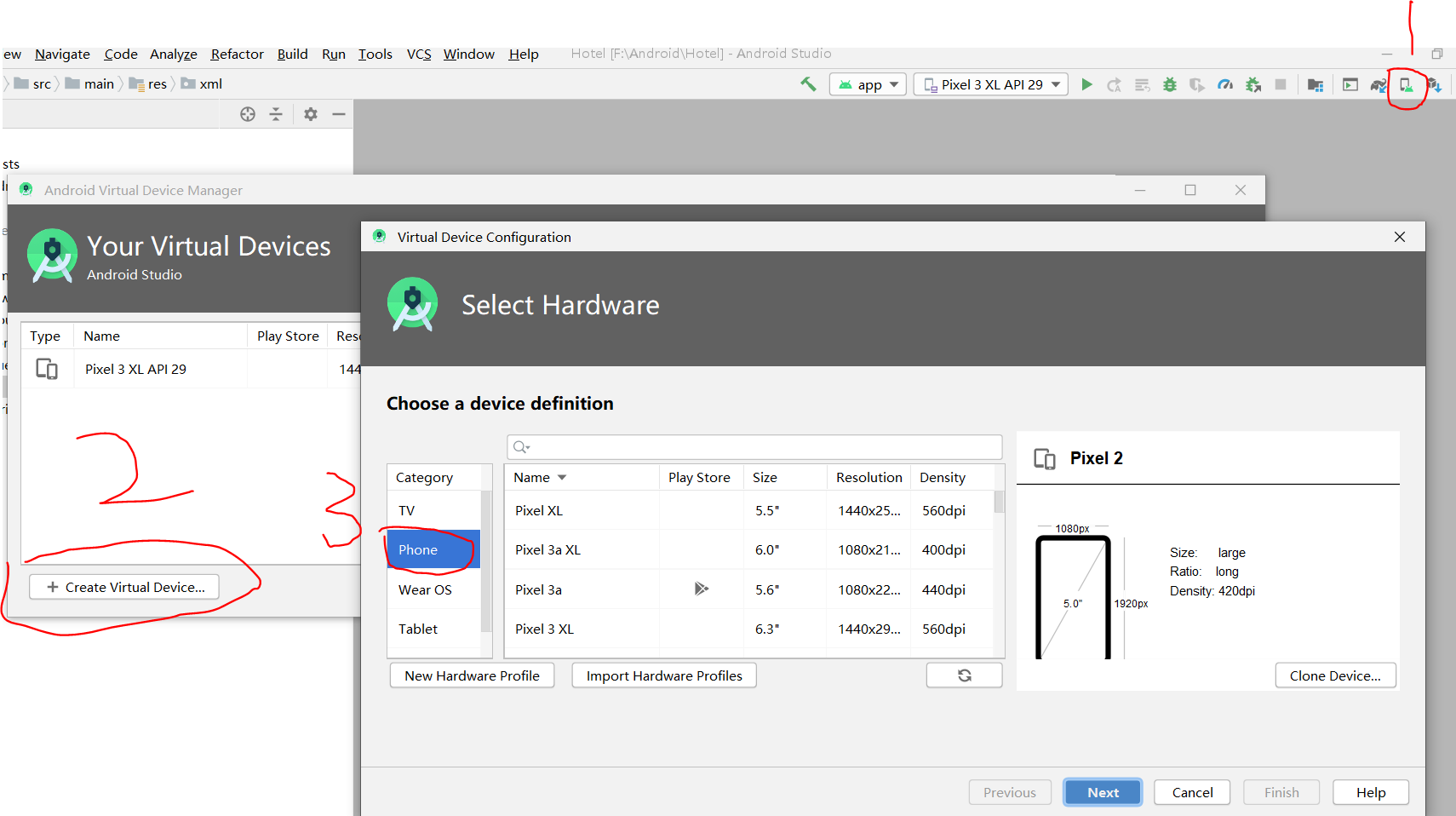Select Pixel 3 XL API 29 row in AVD Manager
Viewport: 1456px width, 816px height.
tap(192, 369)
